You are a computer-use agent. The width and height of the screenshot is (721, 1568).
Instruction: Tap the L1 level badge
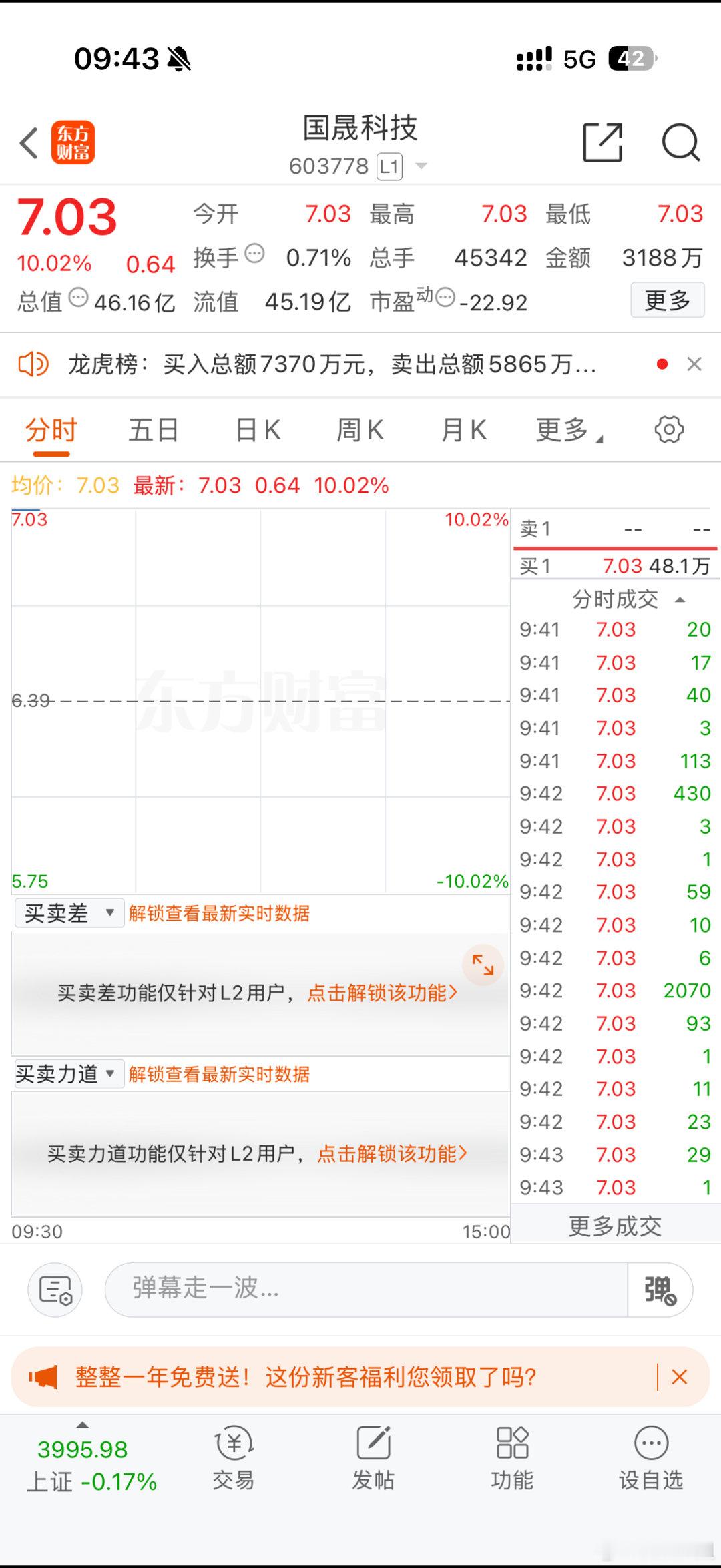[x=390, y=166]
